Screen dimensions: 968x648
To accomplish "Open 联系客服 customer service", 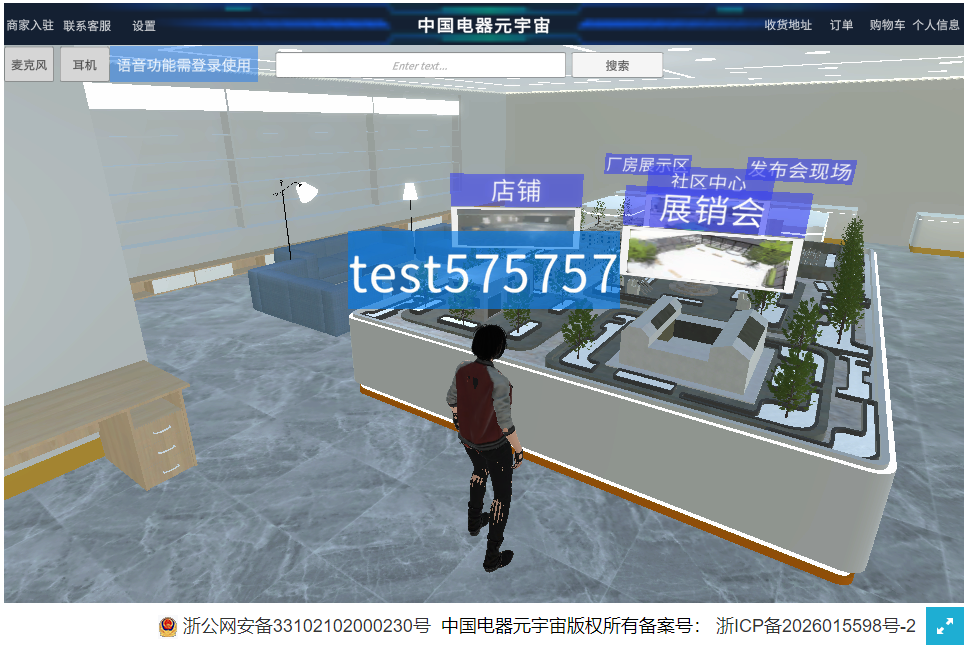I will pos(87,25).
